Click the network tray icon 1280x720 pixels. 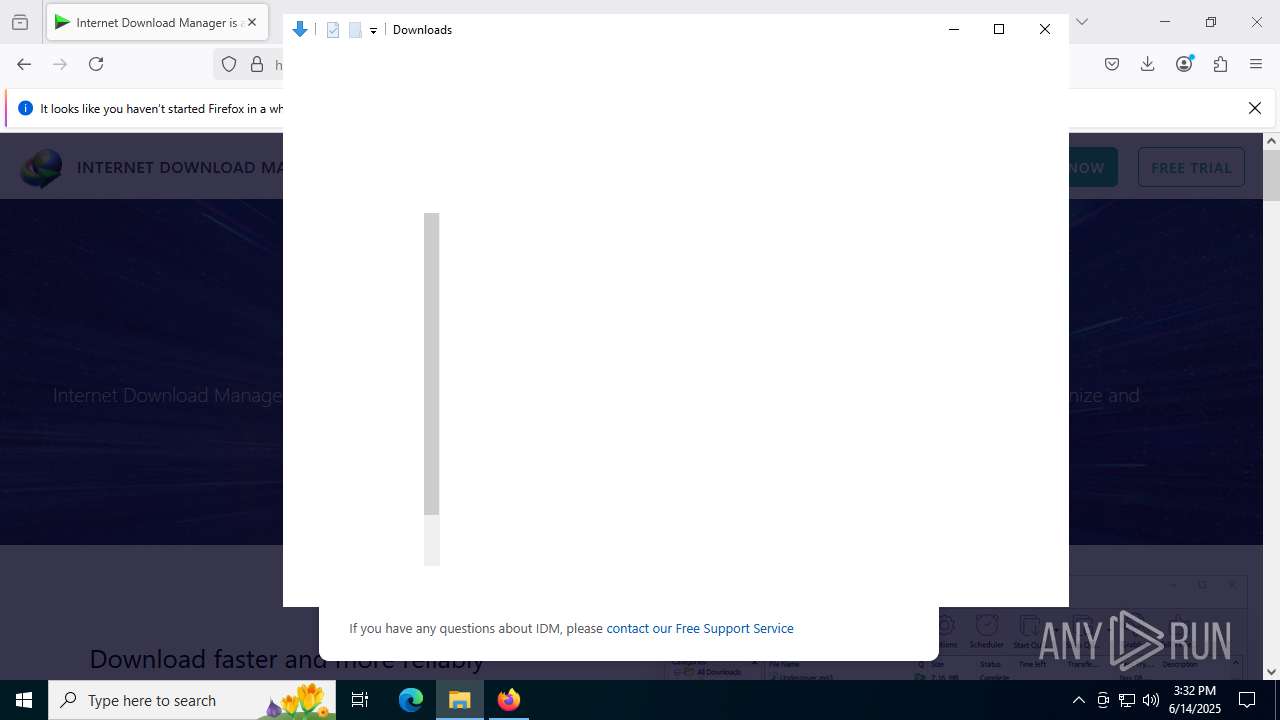click(1127, 700)
